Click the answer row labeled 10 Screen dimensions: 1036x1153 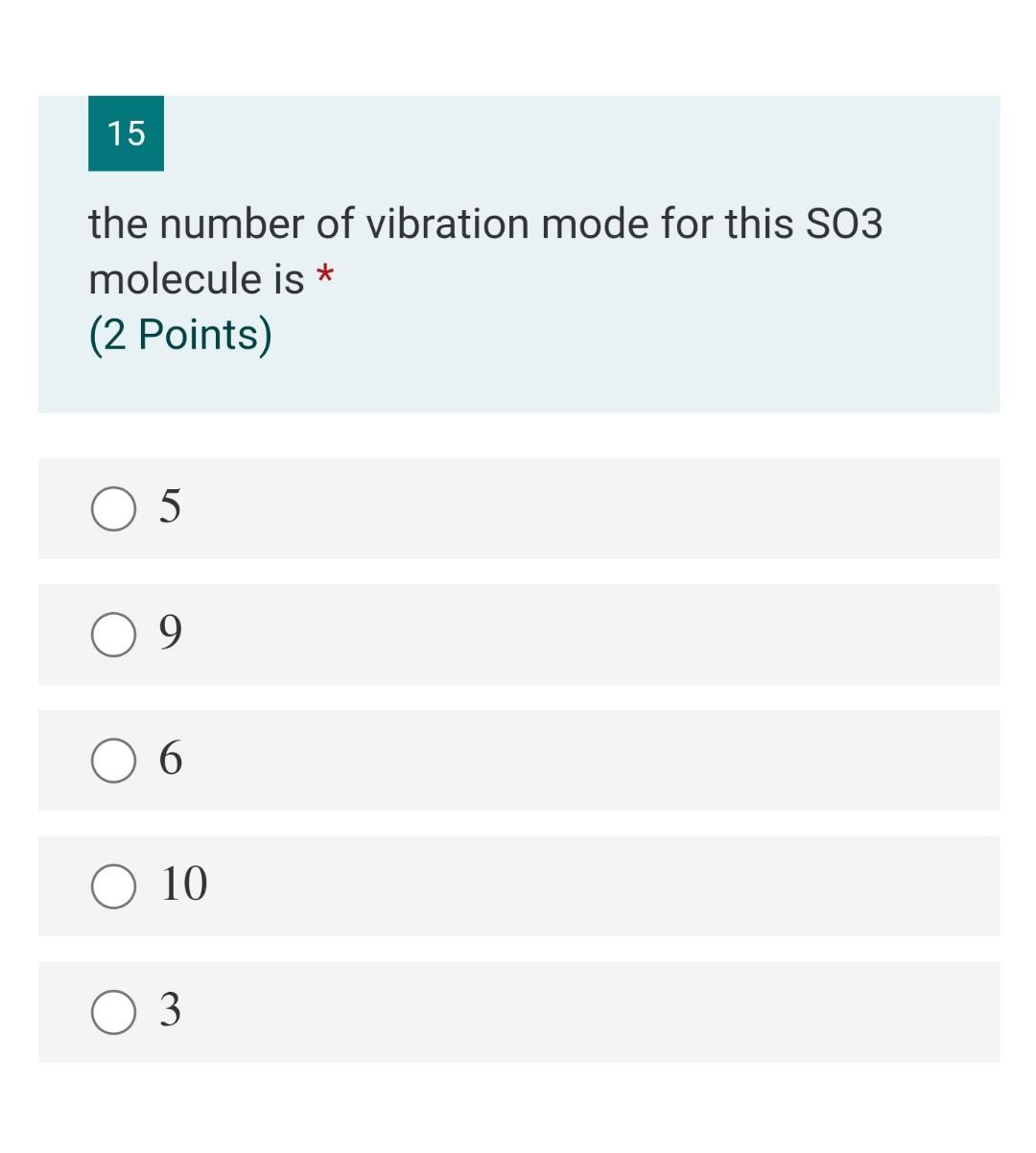518,884
